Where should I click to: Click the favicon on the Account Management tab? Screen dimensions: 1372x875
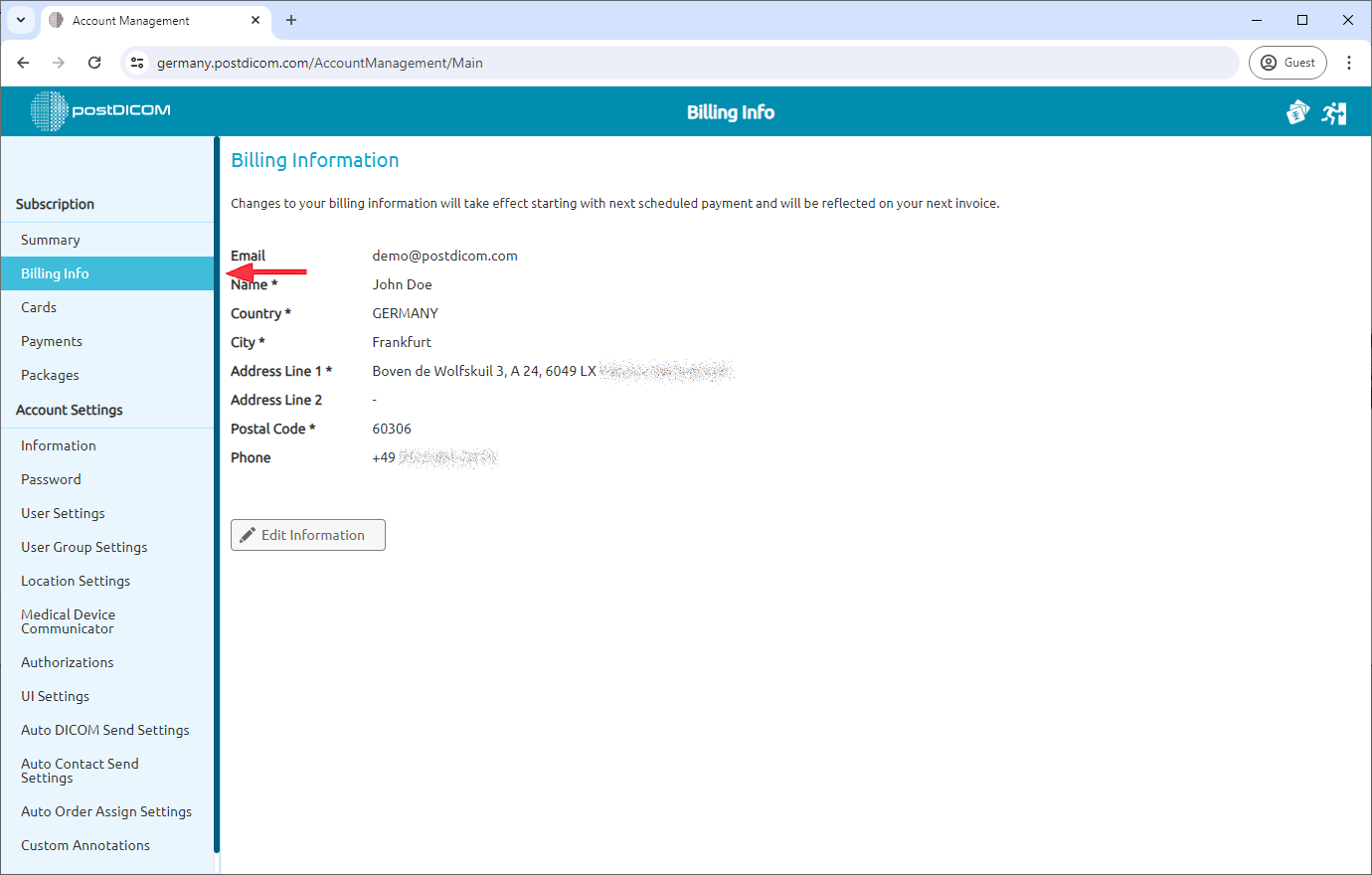[x=55, y=20]
